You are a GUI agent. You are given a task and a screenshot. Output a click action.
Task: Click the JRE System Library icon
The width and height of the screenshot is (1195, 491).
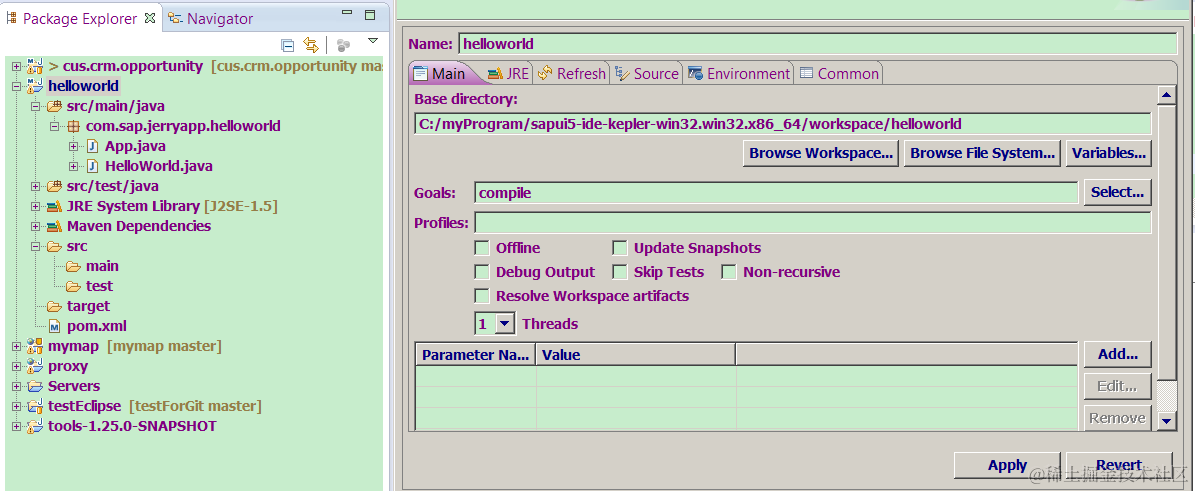(x=54, y=206)
